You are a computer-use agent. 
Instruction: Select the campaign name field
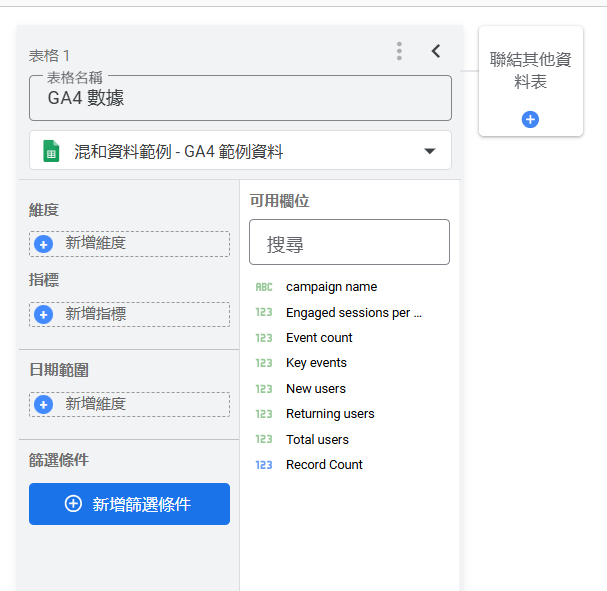331,287
